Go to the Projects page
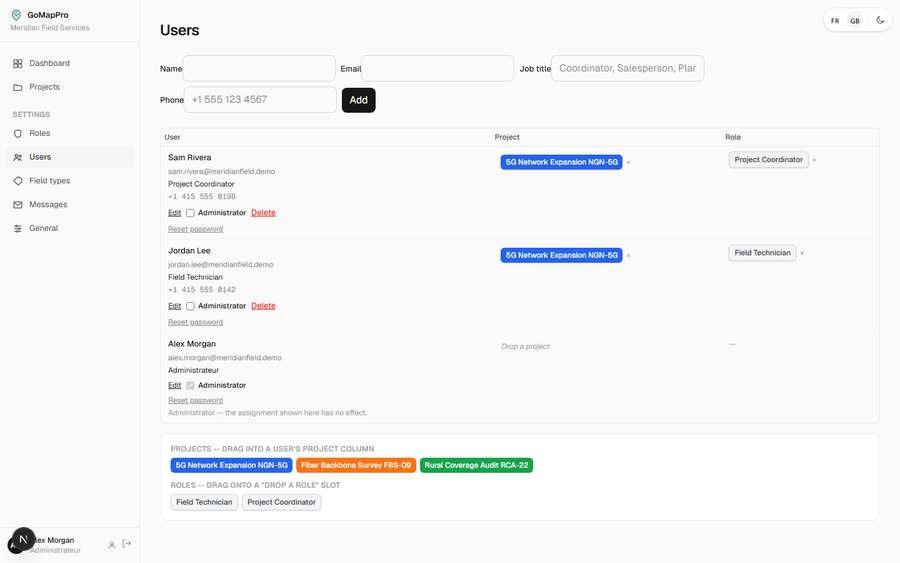Screen dimensions: 900x563 point(70,87)
